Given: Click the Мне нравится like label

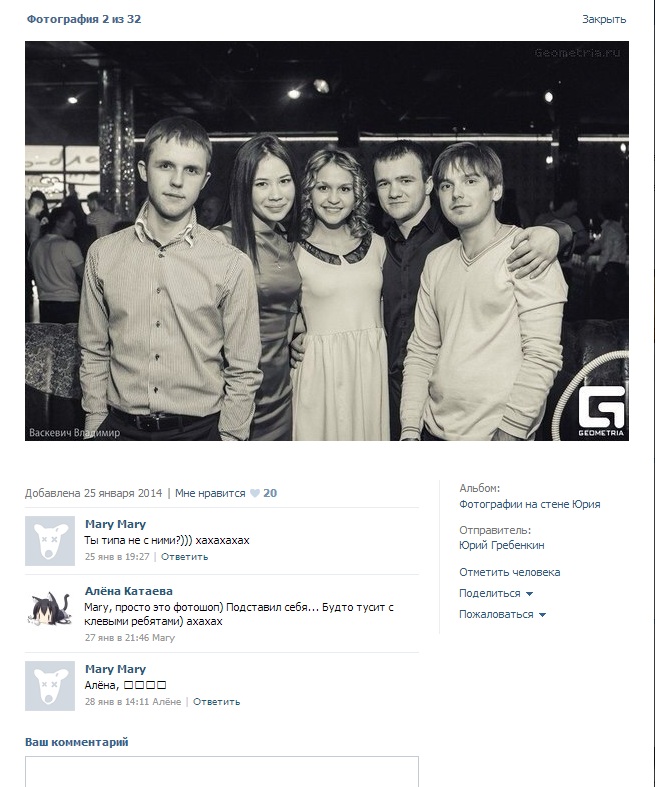Looking at the screenshot, I should [x=210, y=493].
